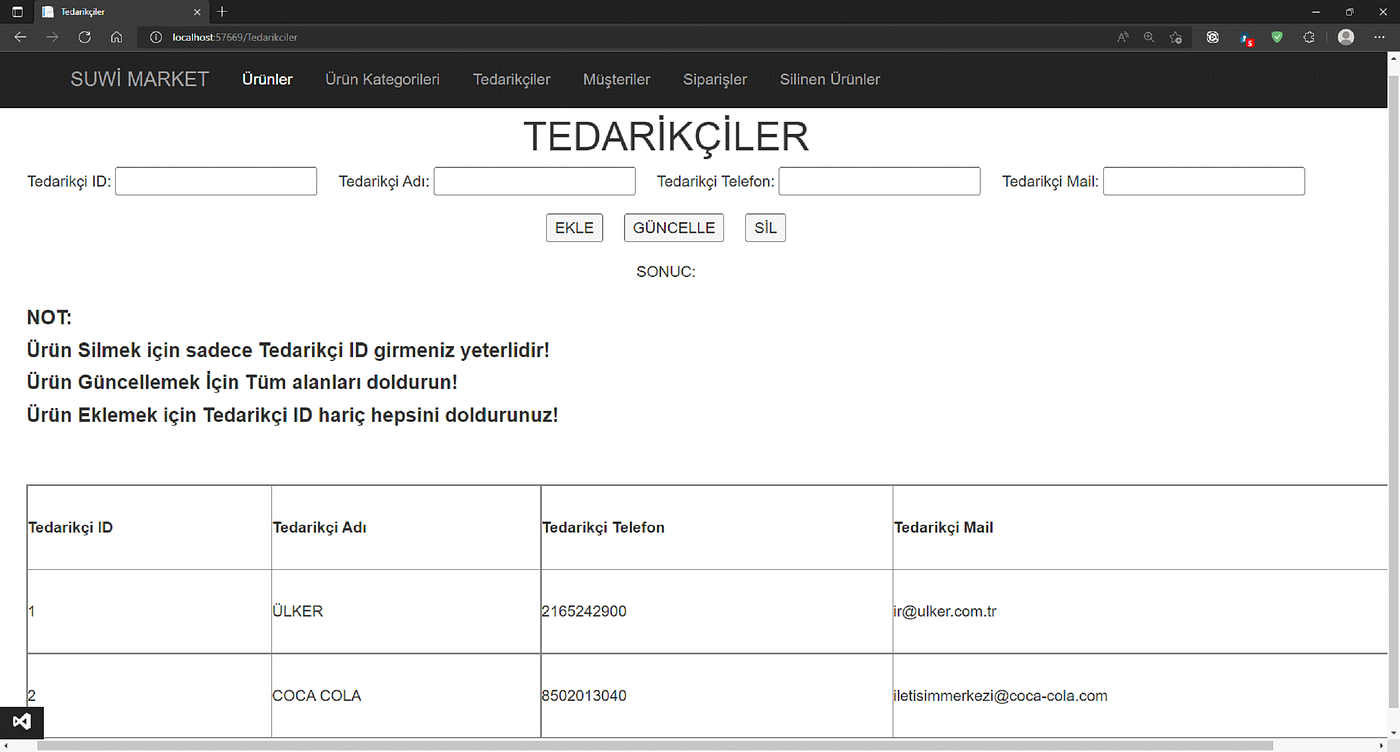The height and width of the screenshot is (752, 1400).
Task: Open the Silinen Ürünler menu item
Action: (830, 79)
